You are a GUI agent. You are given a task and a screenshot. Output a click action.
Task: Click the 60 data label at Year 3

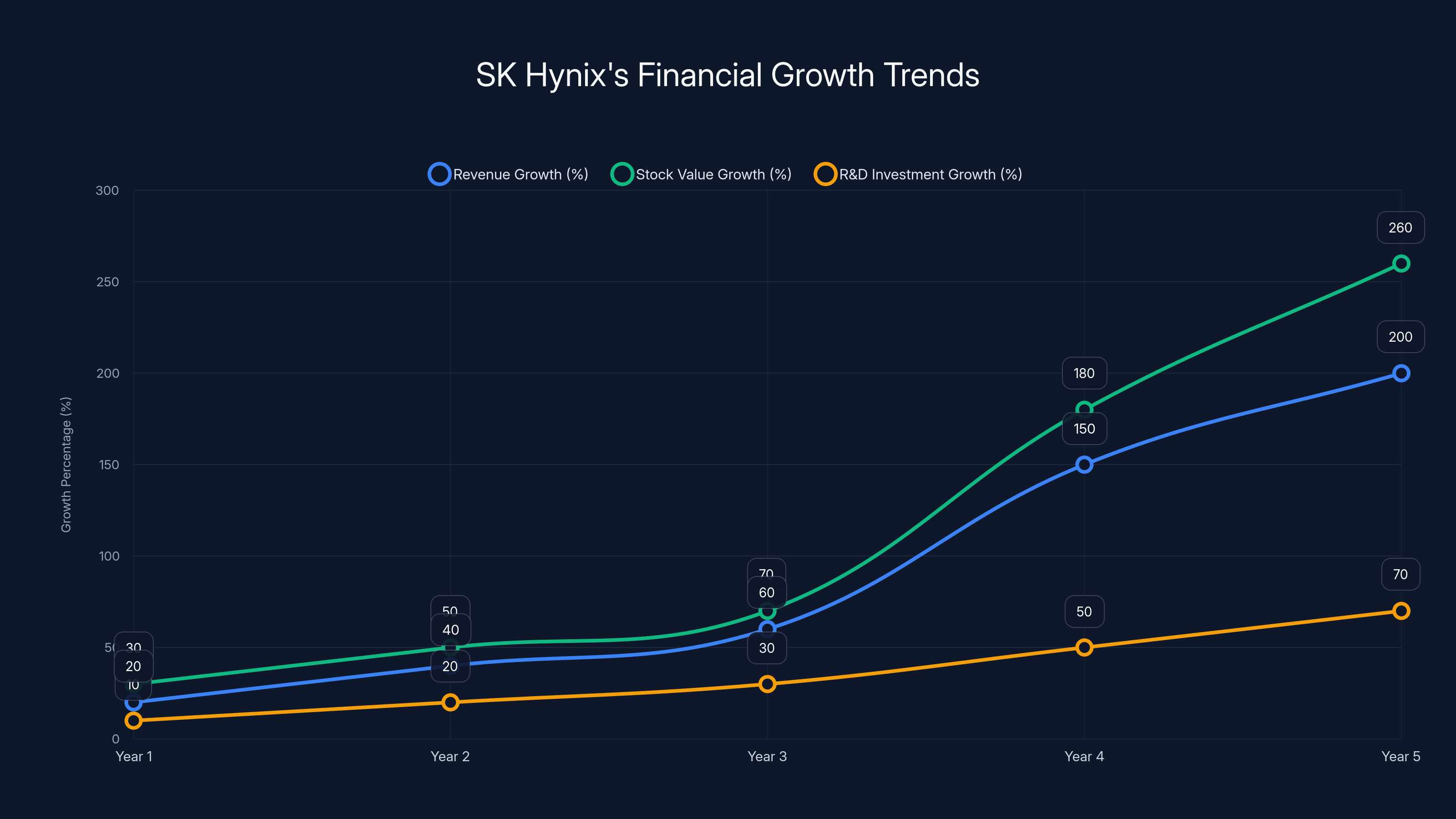(767, 592)
